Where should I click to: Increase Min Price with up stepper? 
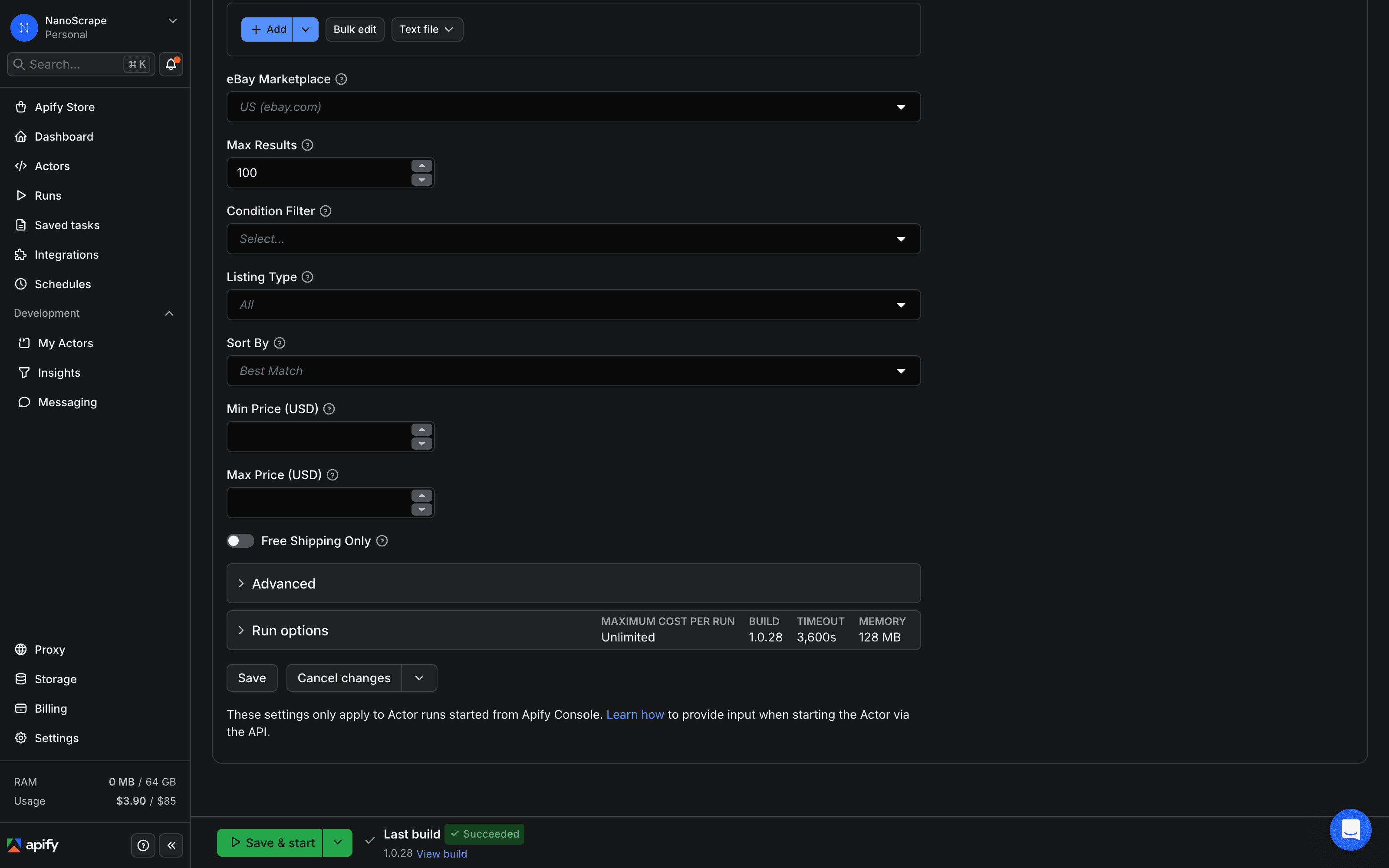422,430
